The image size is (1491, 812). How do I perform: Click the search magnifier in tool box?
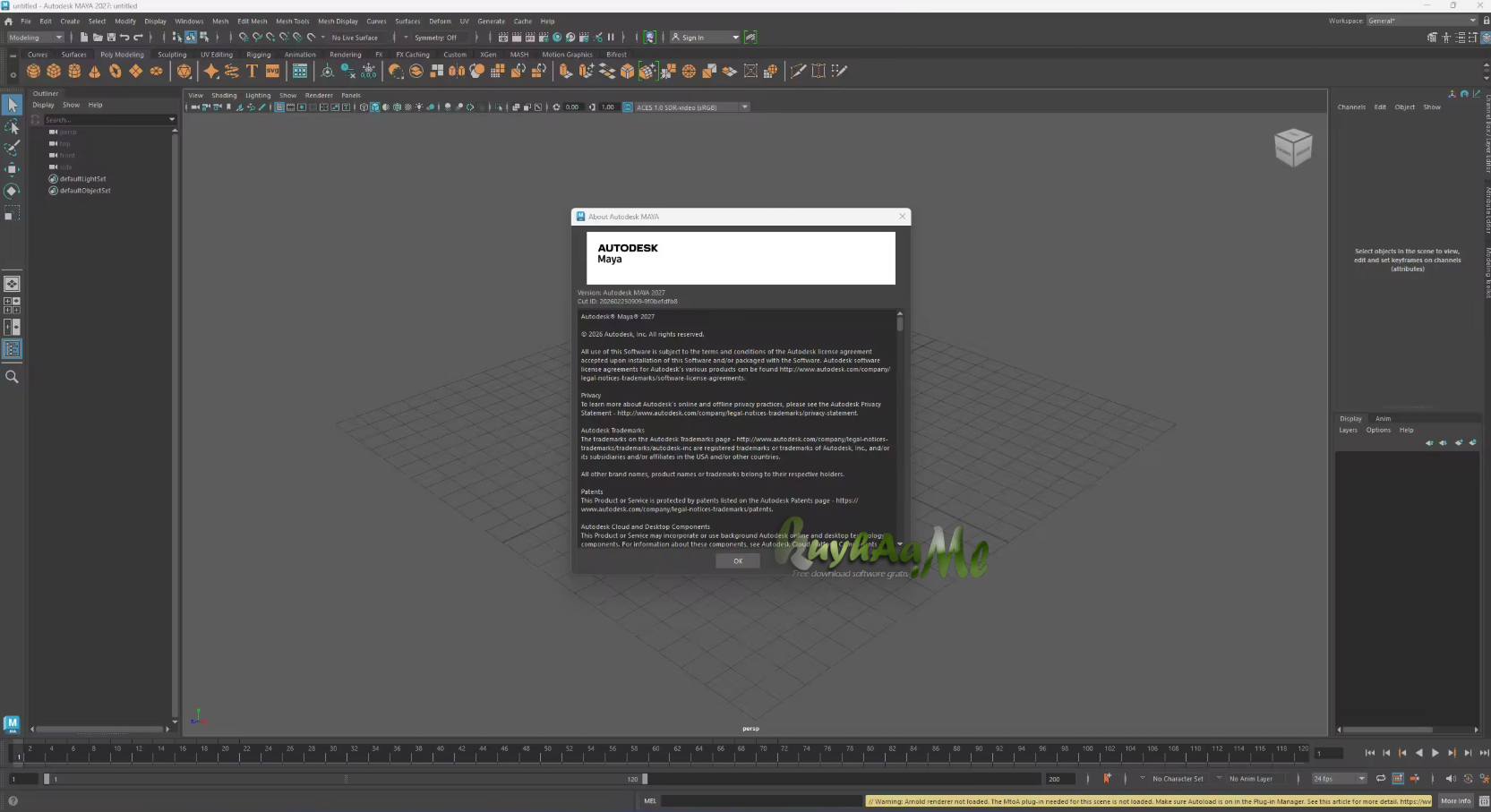click(12, 377)
